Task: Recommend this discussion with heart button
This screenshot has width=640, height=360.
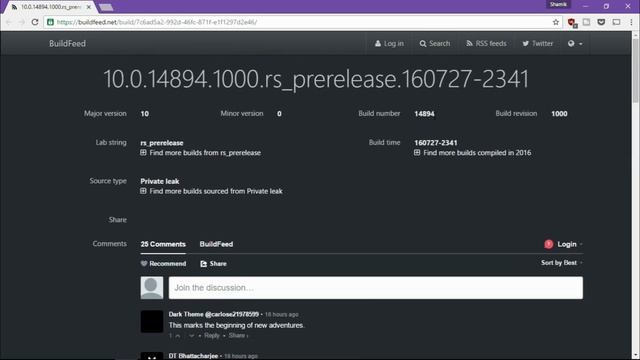Action: 163,264
